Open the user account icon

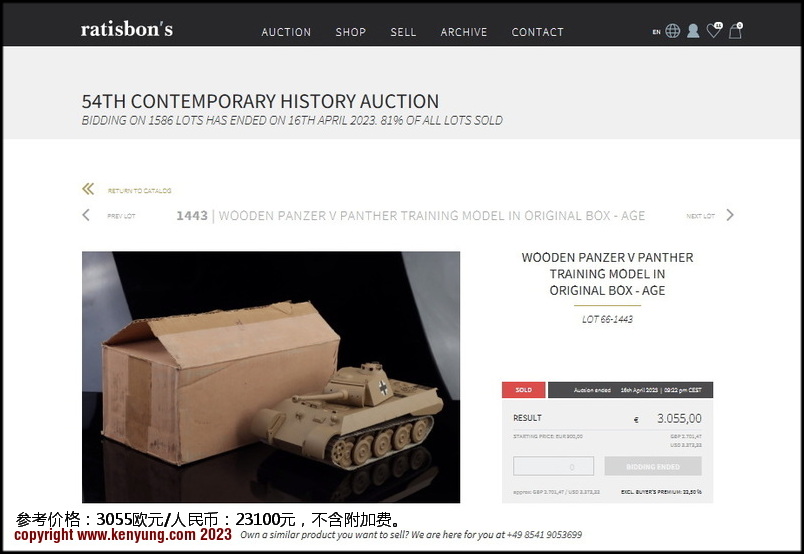coord(693,31)
